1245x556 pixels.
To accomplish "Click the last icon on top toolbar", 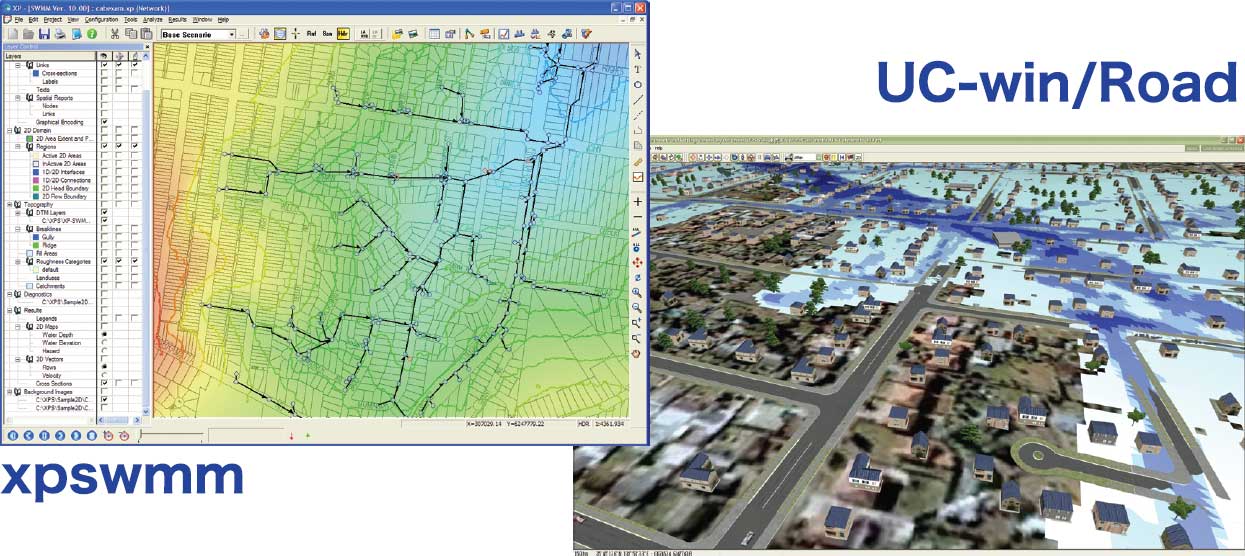I will pyautogui.click(x=587, y=33).
